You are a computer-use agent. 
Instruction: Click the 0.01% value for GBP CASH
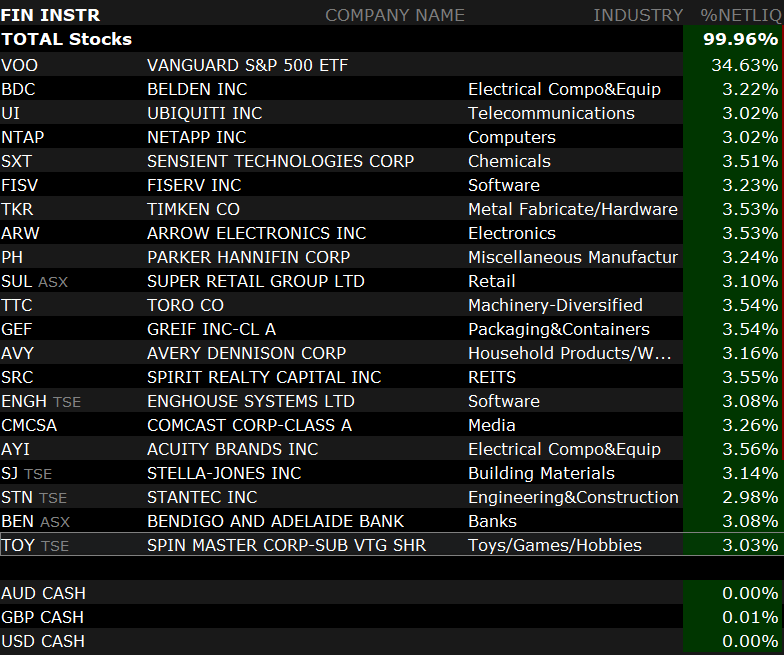tap(750, 617)
